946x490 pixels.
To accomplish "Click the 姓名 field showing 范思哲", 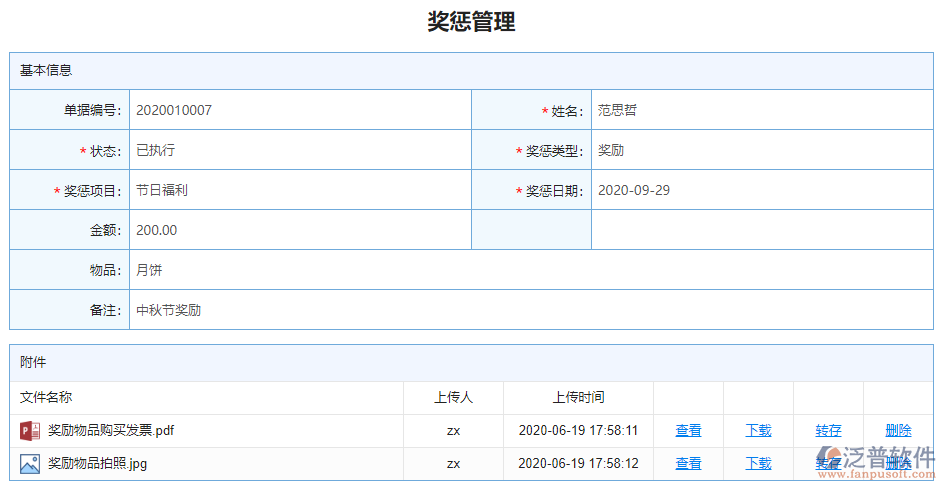I will (617, 111).
